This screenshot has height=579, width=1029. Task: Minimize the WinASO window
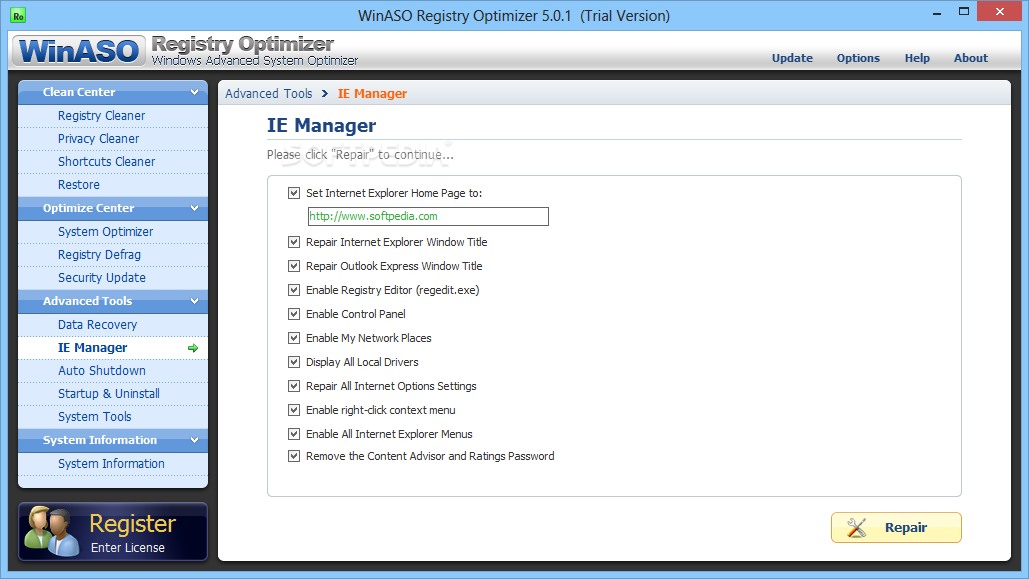point(937,13)
